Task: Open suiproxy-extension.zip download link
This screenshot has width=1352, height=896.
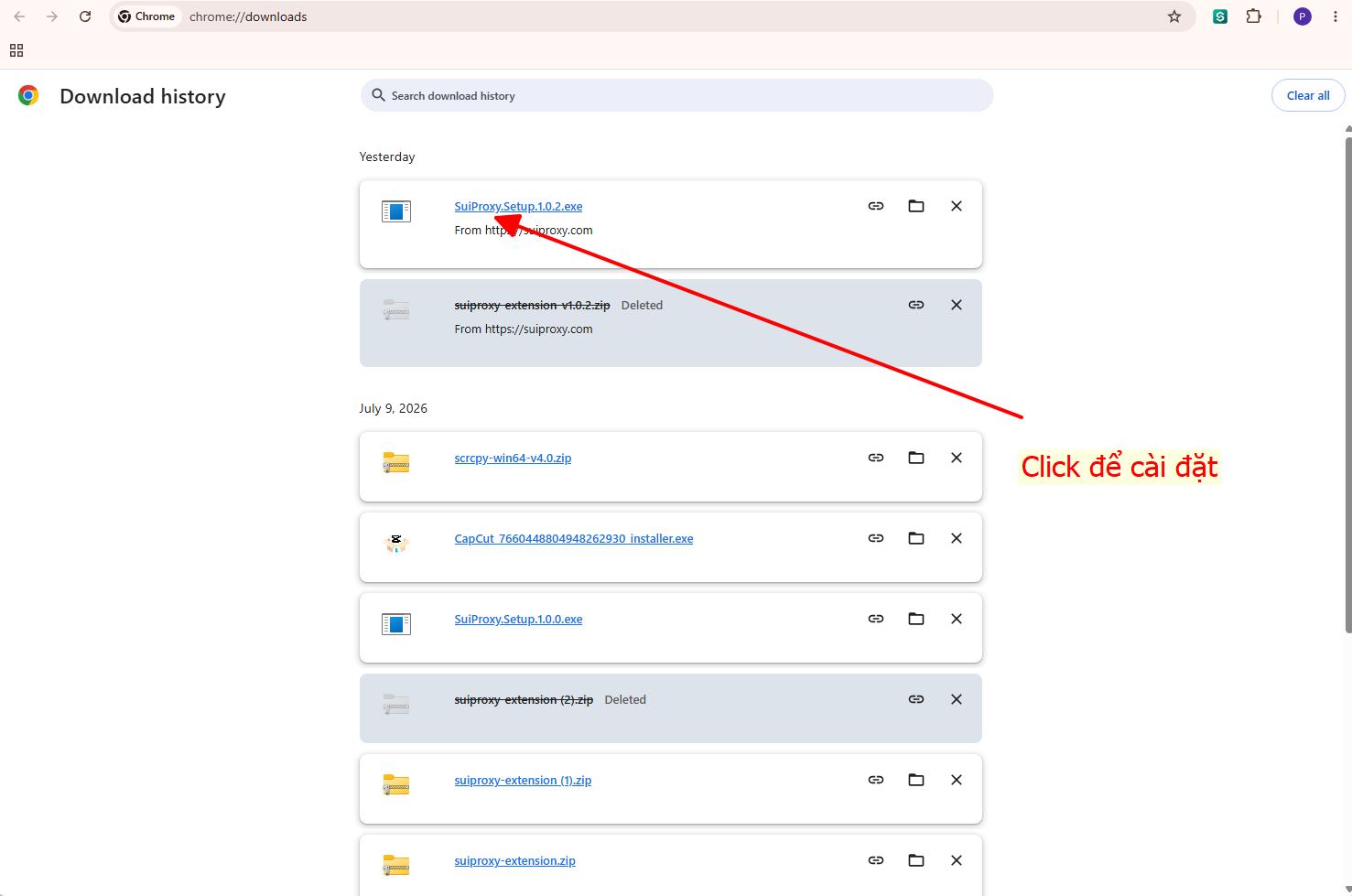Action: (514, 861)
